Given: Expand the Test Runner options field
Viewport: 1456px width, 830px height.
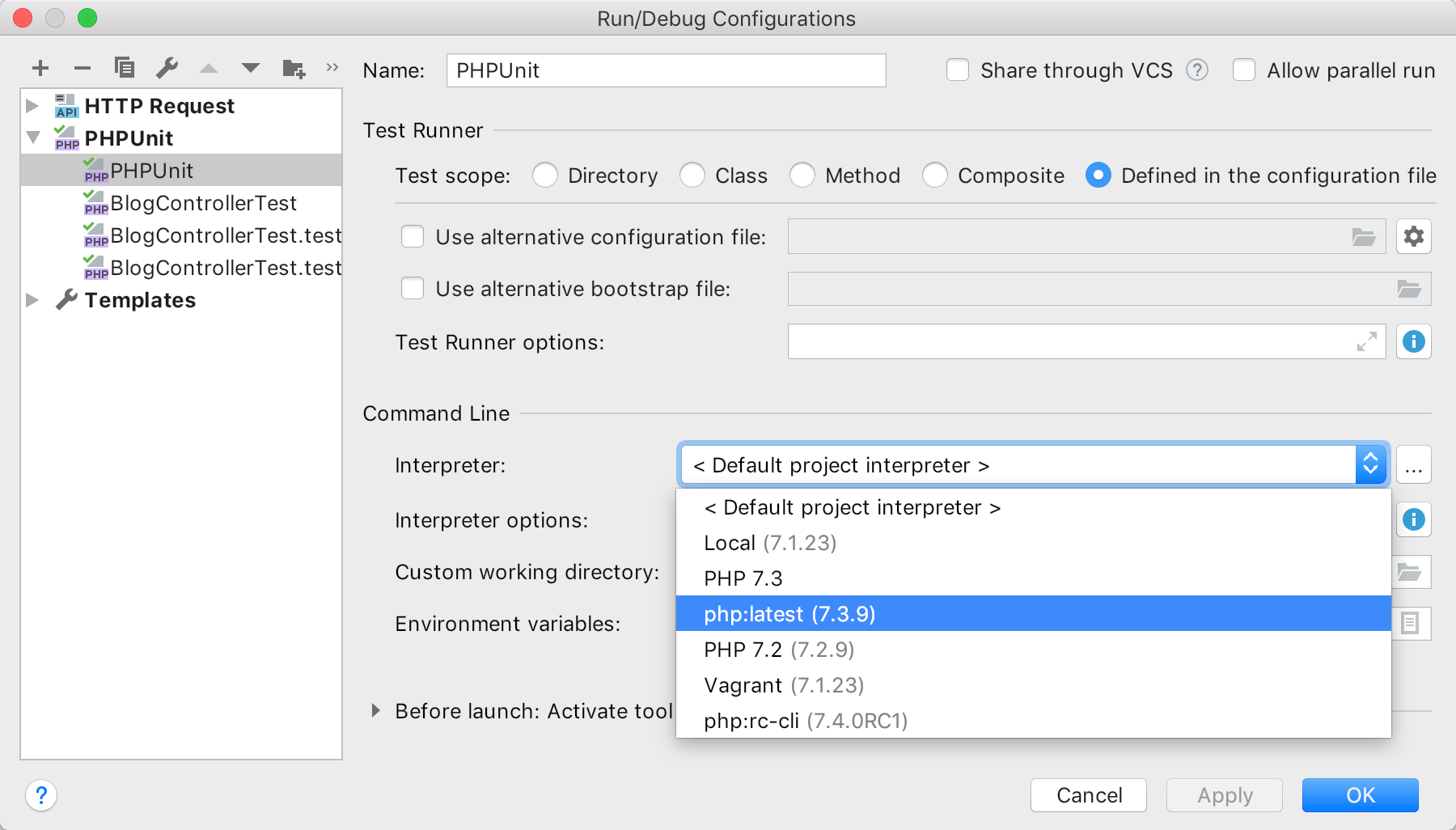Looking at the screenshot, I should tap(1367, 342).
